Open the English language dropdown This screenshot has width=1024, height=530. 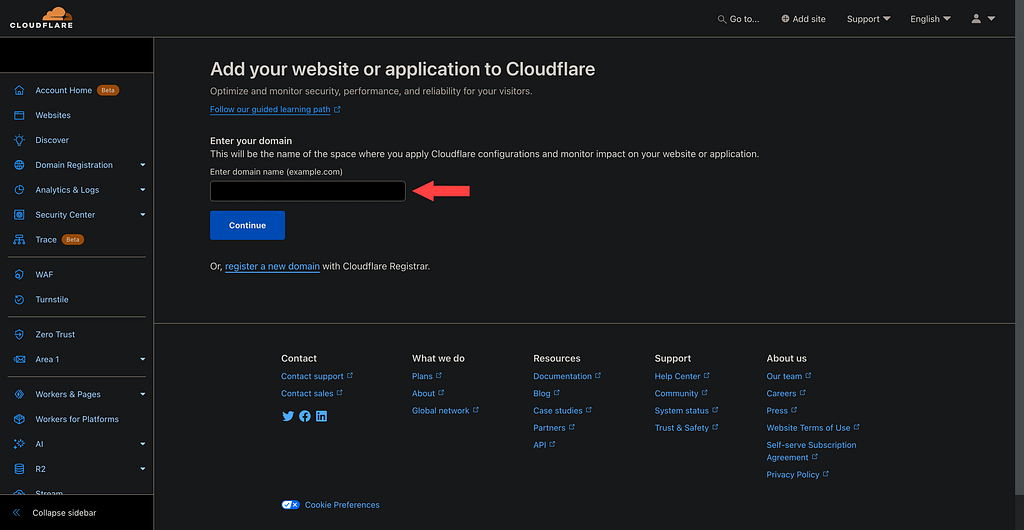click(930, 19)
